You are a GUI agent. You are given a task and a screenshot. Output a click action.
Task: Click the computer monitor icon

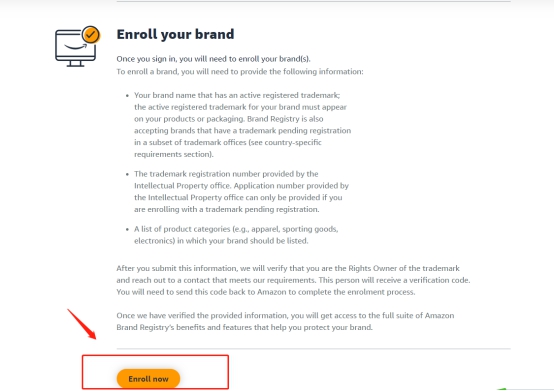click(x=76, y=48)
